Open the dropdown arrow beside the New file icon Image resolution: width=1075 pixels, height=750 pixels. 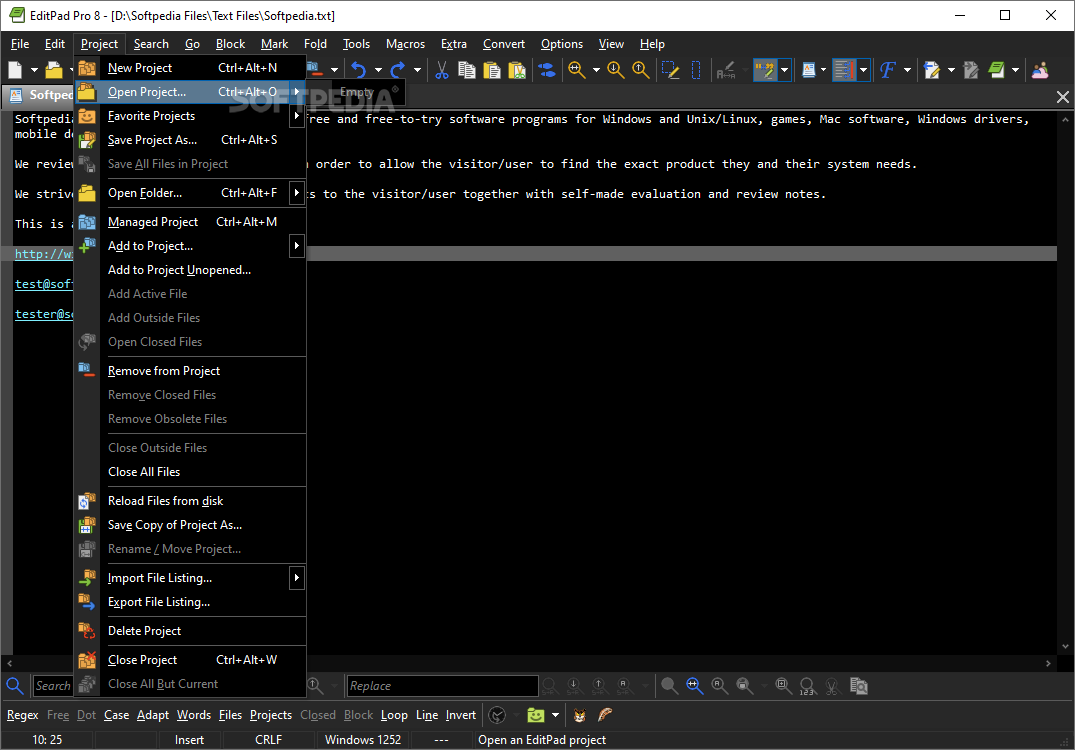[x=34, y=70]
